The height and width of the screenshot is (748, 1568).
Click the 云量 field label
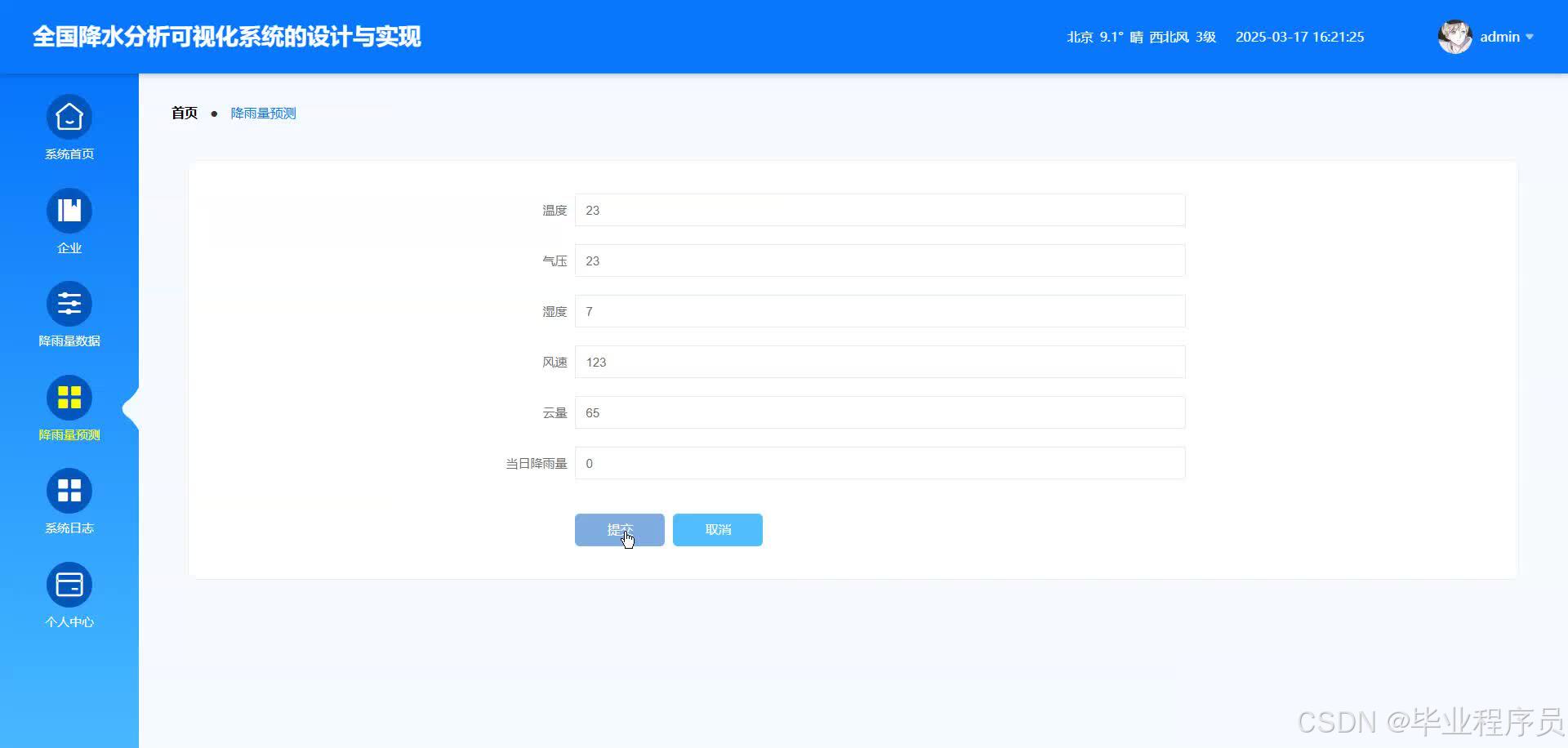[x=555, y=413]
